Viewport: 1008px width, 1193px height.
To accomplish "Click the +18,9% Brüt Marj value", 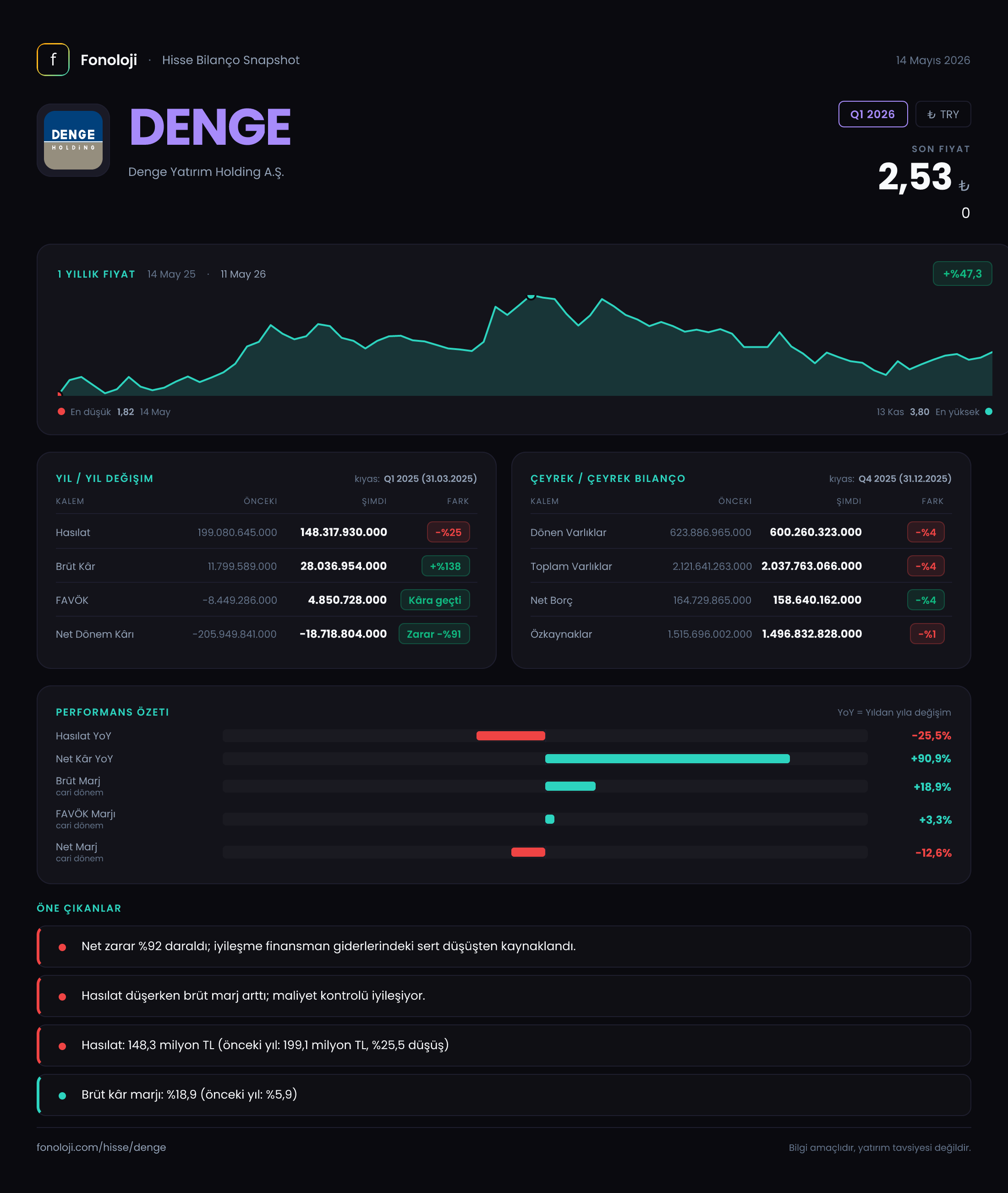I will pyautogui.click(x=932, y=787).
